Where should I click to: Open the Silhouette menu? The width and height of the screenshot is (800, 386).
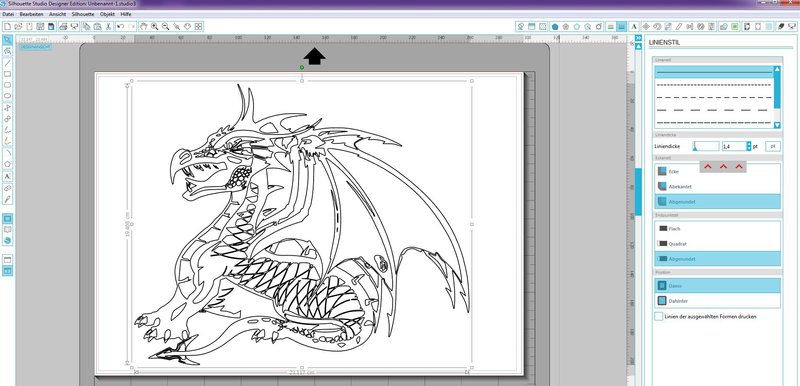click(83, 14)
